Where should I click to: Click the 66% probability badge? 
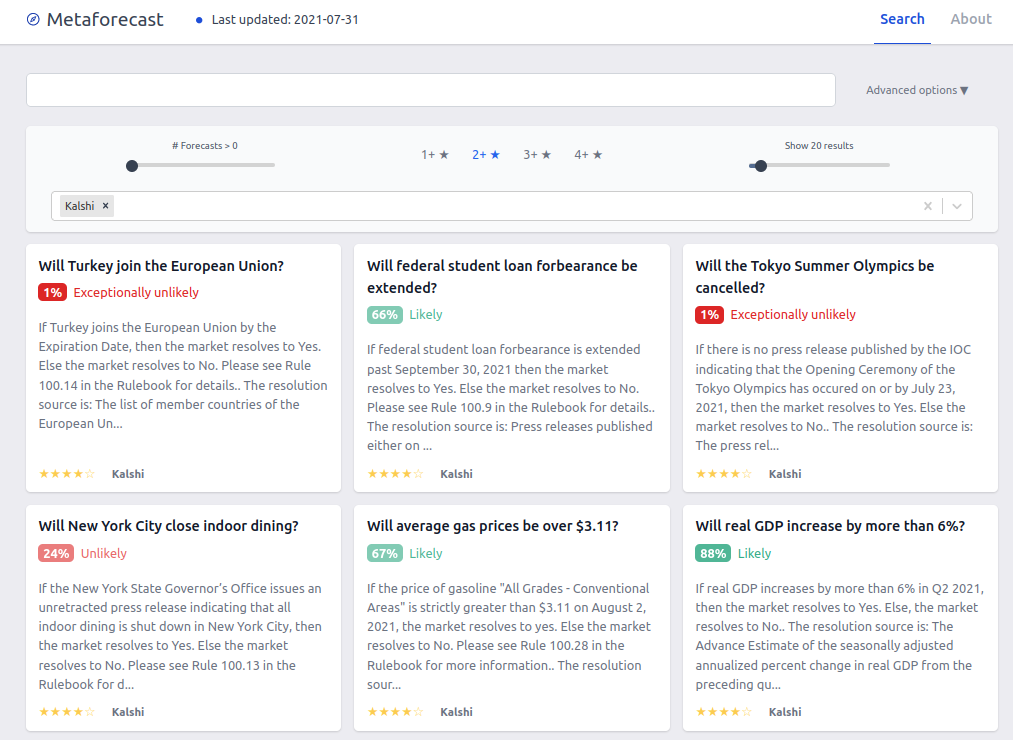tap(384, 315)
